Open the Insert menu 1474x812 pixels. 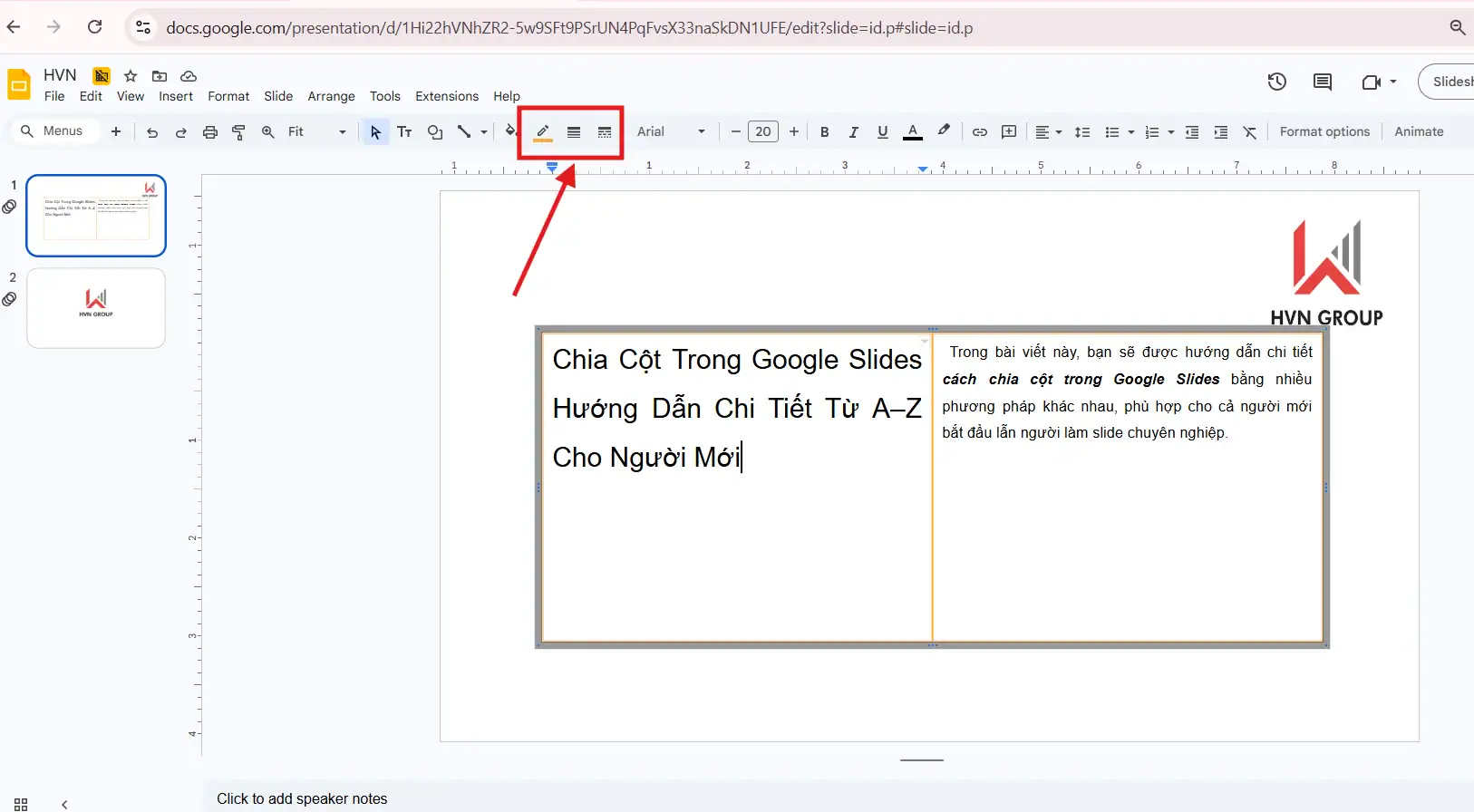click(x=176, y=96)
